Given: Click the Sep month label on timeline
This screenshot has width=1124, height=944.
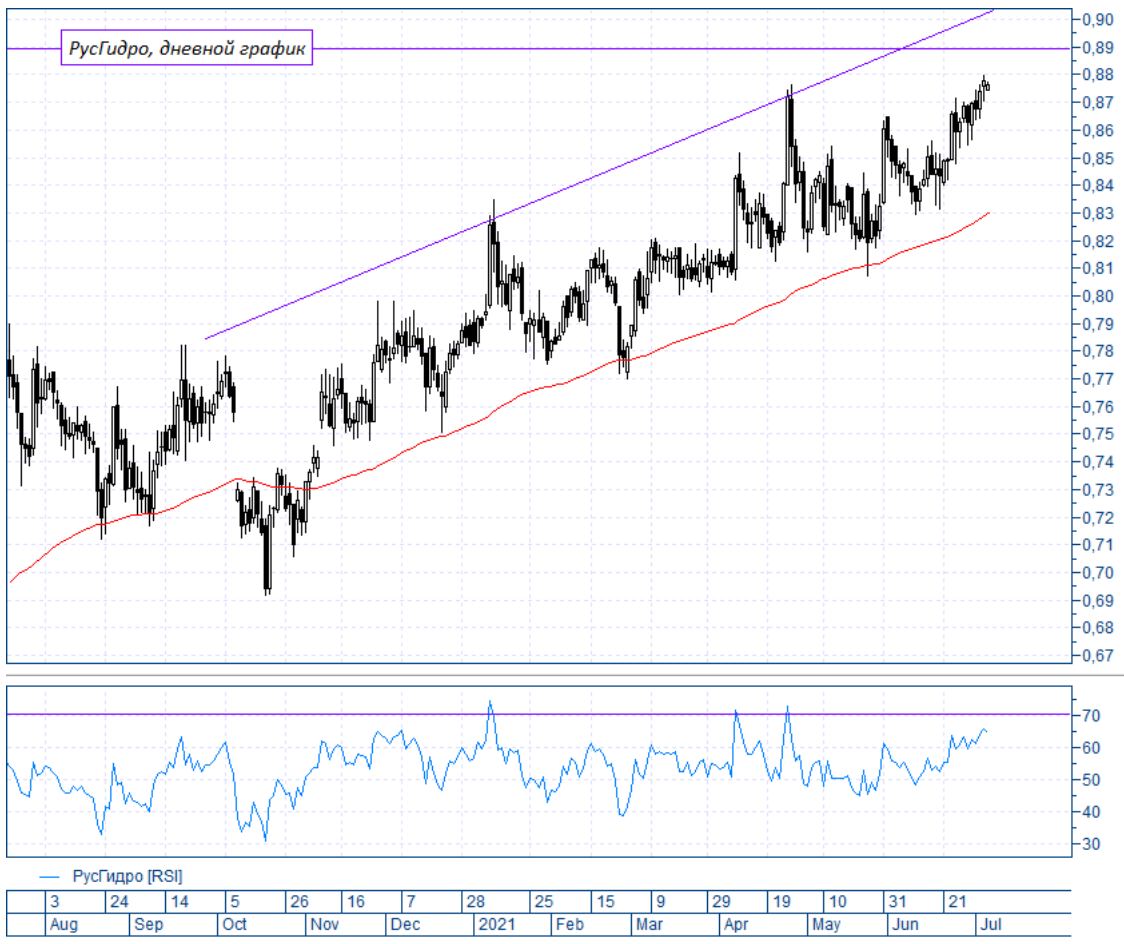Looking at the screenshot, I should pyautogui.click(x=148, y=925).
